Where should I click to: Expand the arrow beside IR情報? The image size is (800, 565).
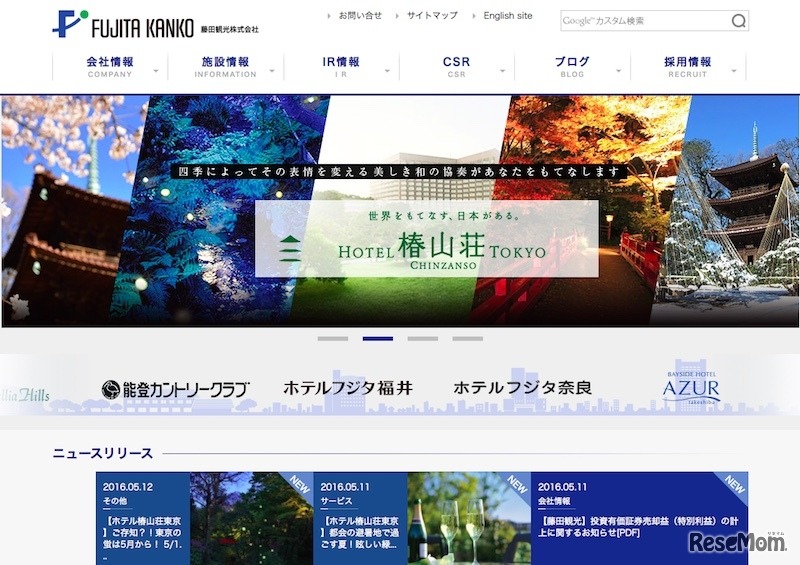coord(387,71)
